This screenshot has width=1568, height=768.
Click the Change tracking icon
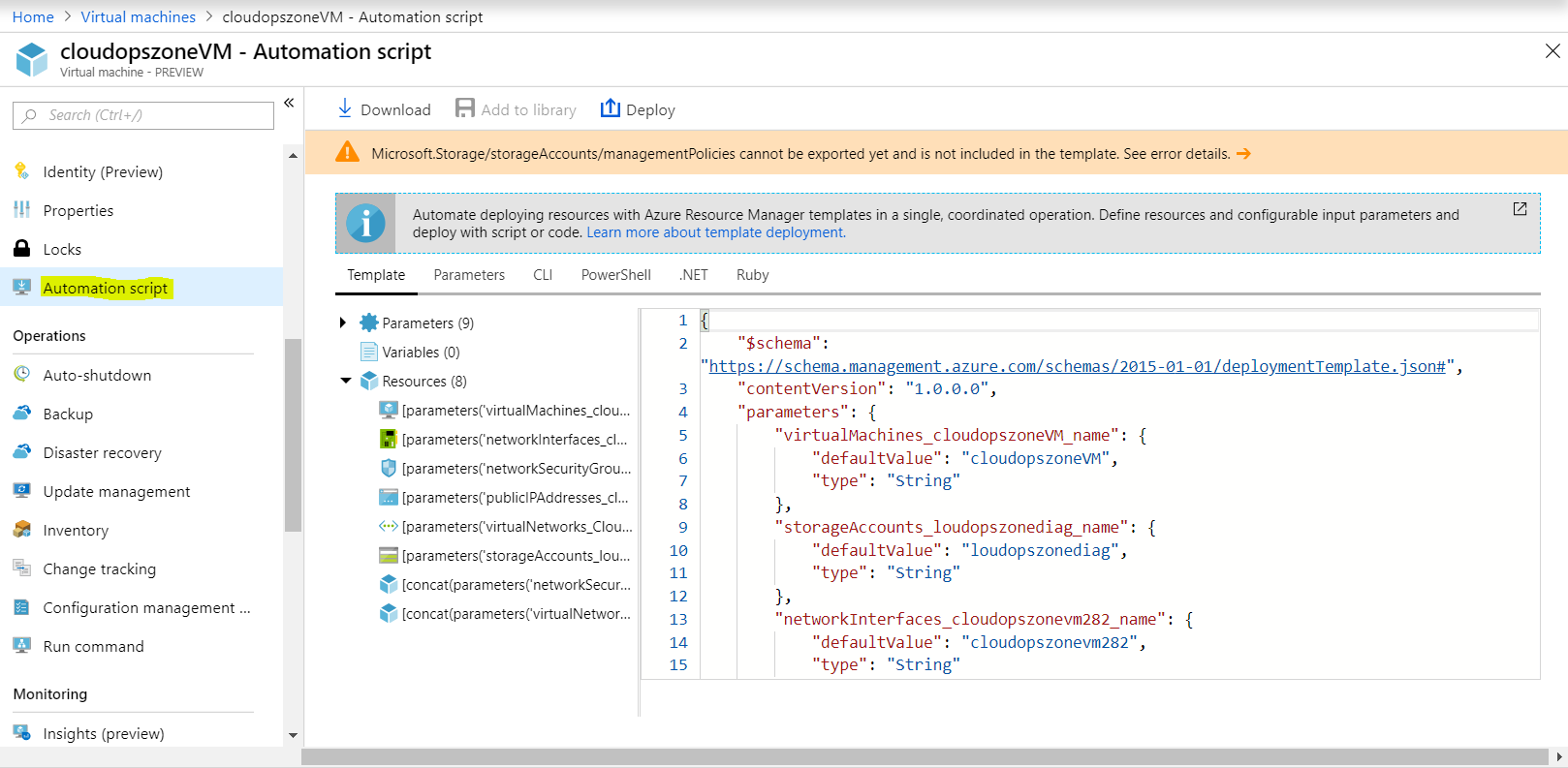pos(21,568)
